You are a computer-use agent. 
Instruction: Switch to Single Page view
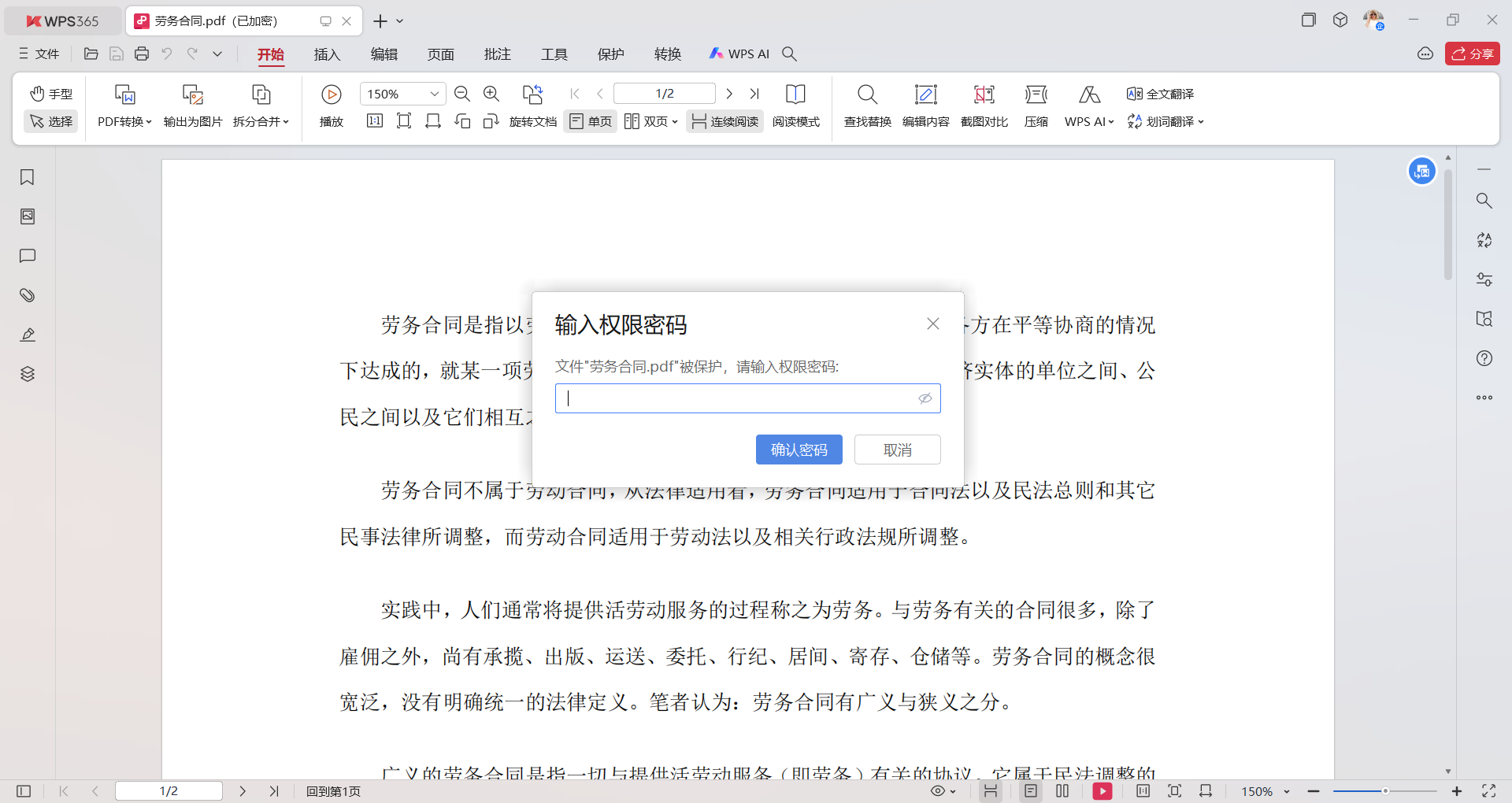(591, 121)
